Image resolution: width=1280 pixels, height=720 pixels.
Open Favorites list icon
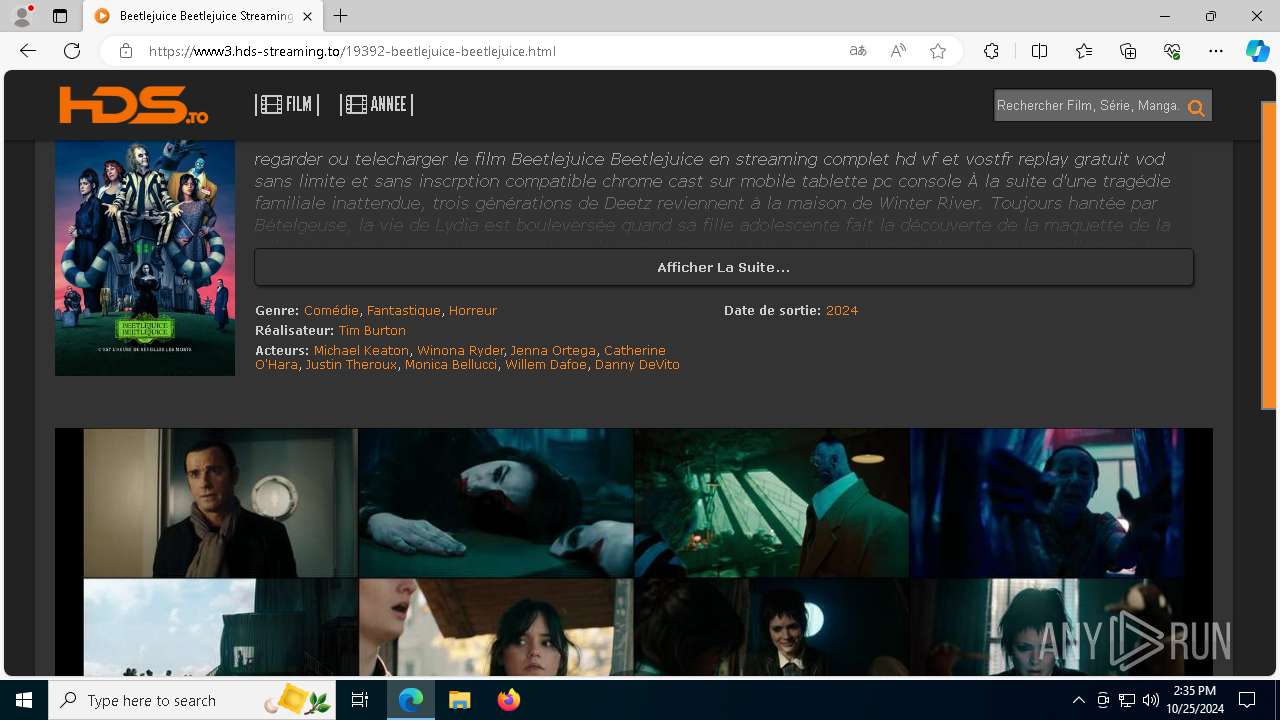pyautogui.click(x=1084, y=51)
